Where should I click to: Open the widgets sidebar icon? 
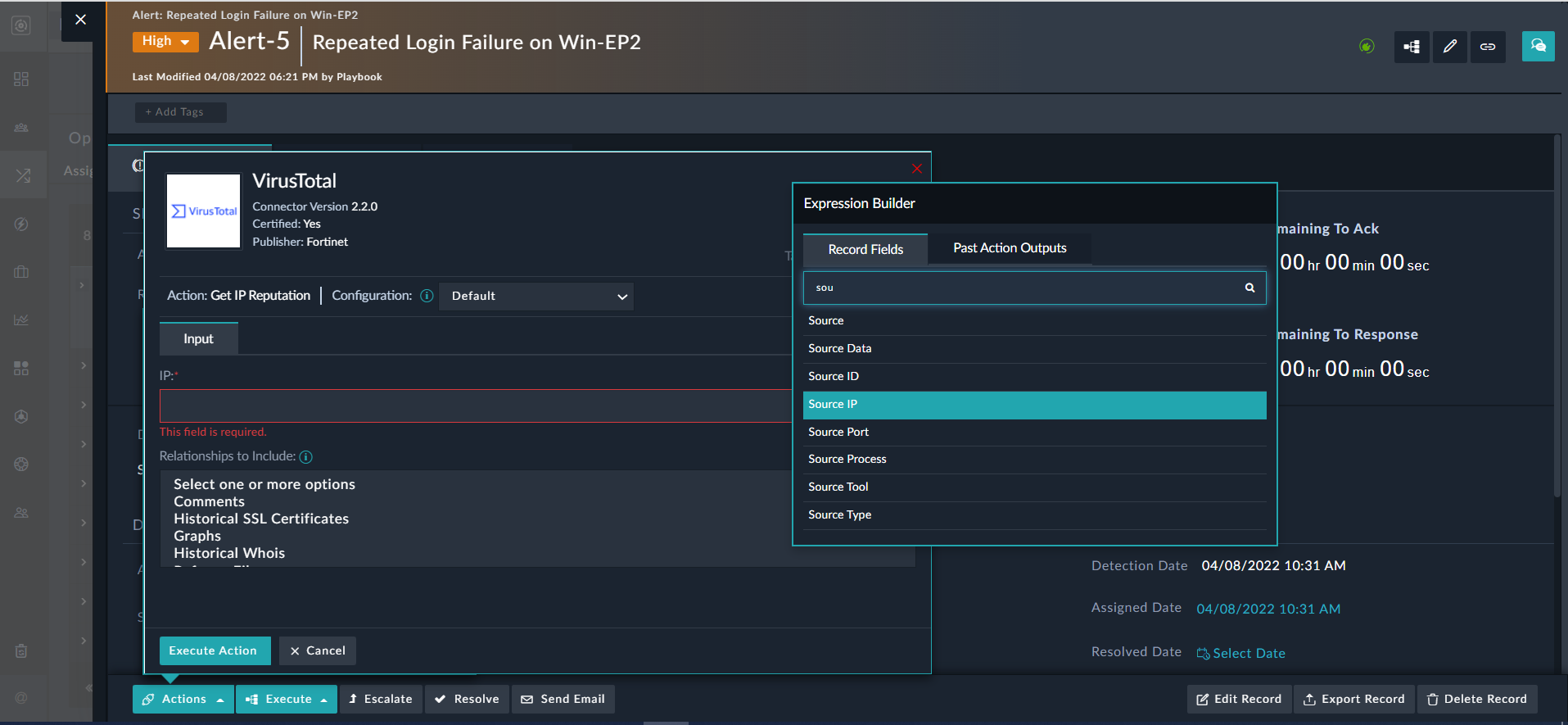point(21,369)
